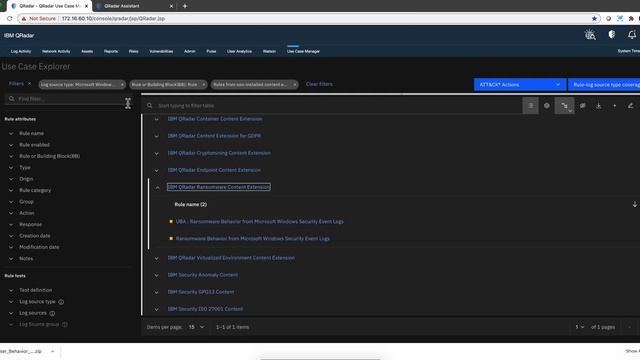Open the Pulse tab

[x=211, y=51]
